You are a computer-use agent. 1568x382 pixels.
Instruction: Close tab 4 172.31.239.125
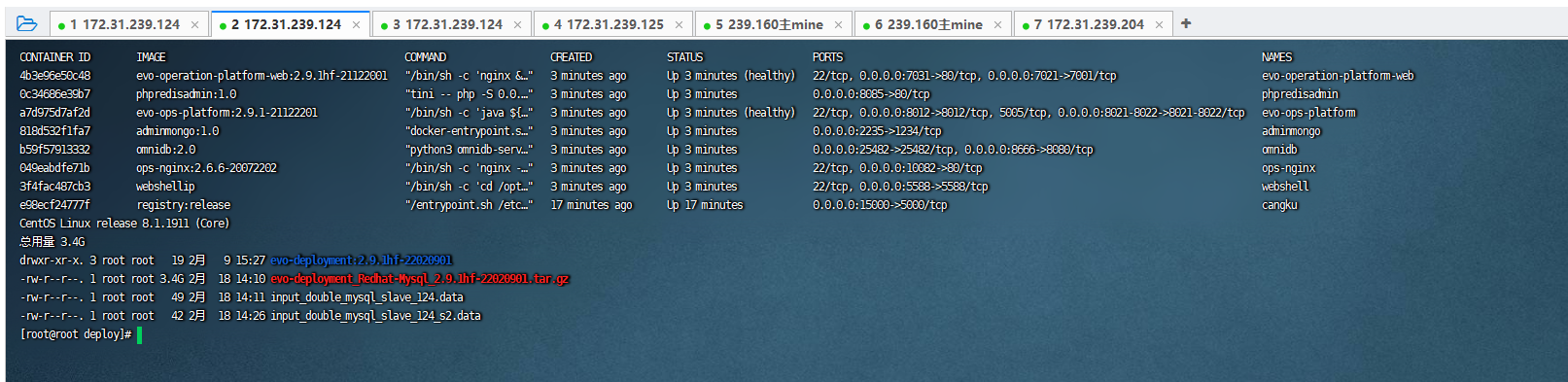679,24
